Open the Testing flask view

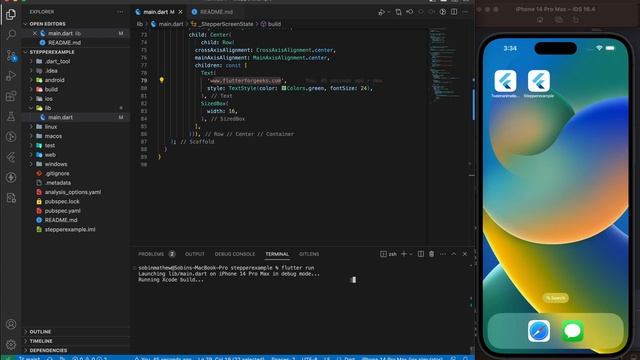pyautogui.click(x=11, y=116)
